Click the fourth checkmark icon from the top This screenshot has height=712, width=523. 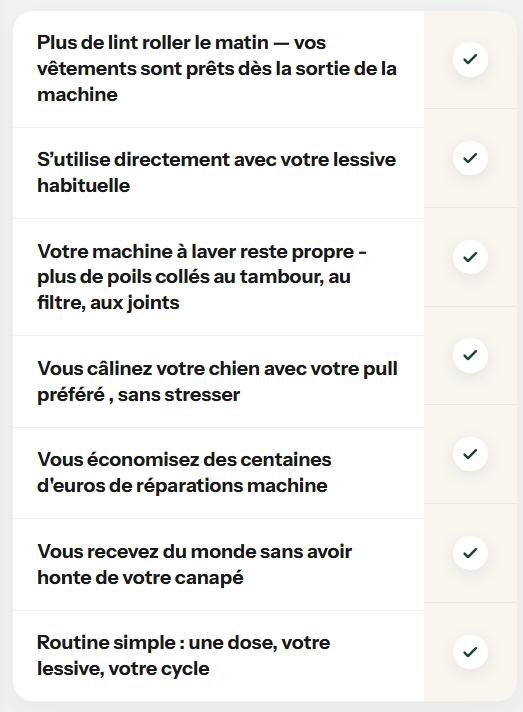click(470, 355)
